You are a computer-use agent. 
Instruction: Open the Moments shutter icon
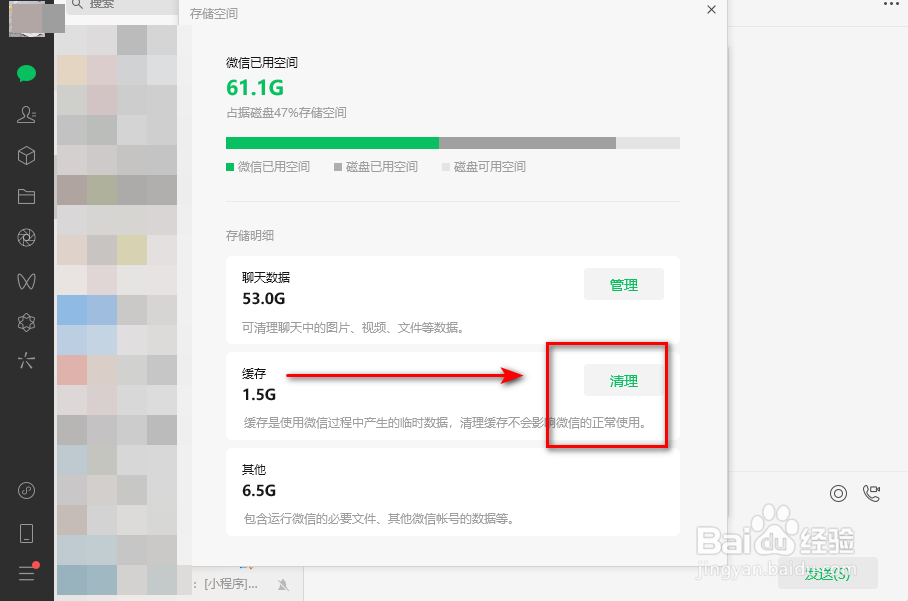coord(27,238)
